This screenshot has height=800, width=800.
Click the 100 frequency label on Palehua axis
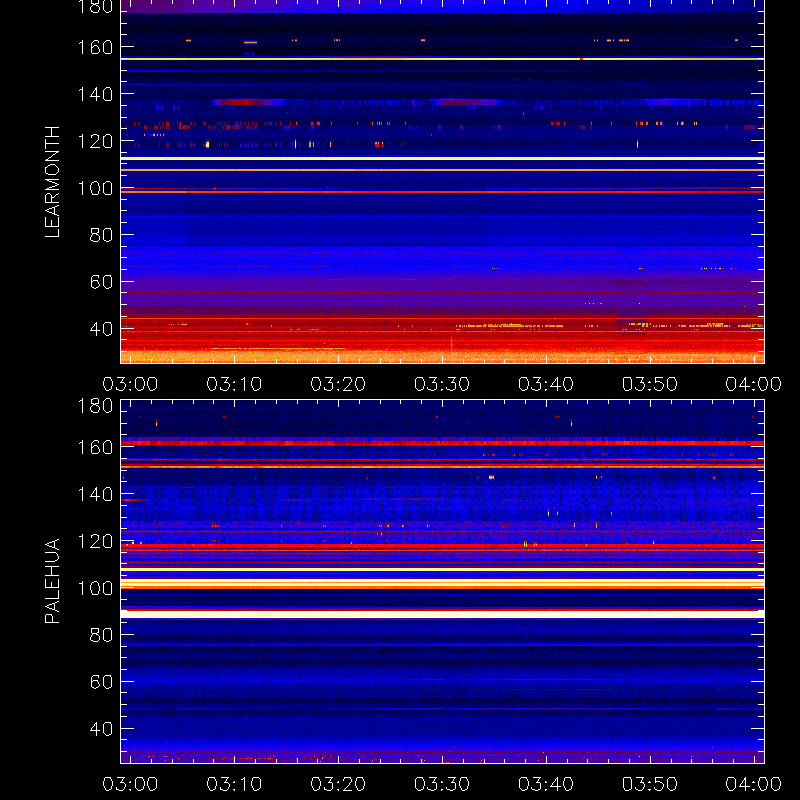click(x=95, y=588)
